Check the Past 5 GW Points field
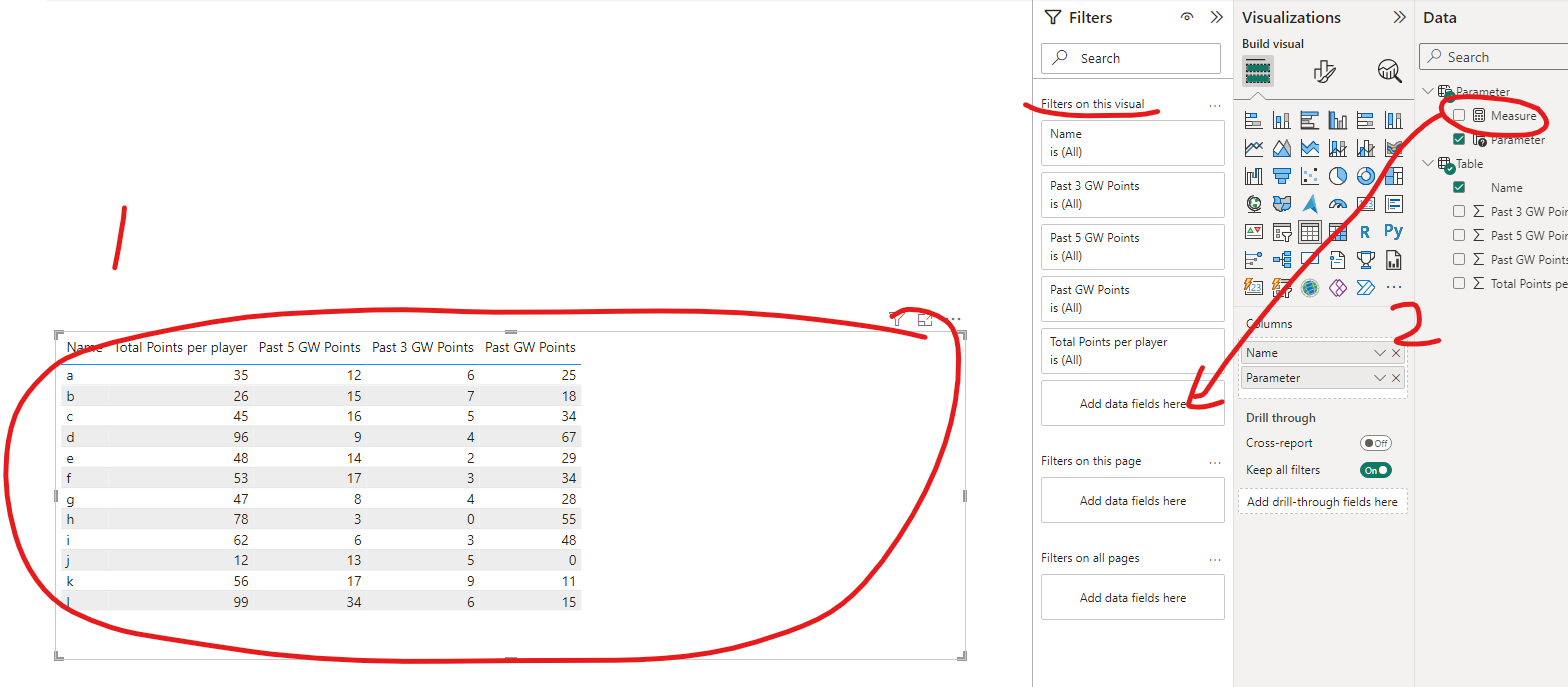Viewport: 1568px width, 687px height. 1459,235
